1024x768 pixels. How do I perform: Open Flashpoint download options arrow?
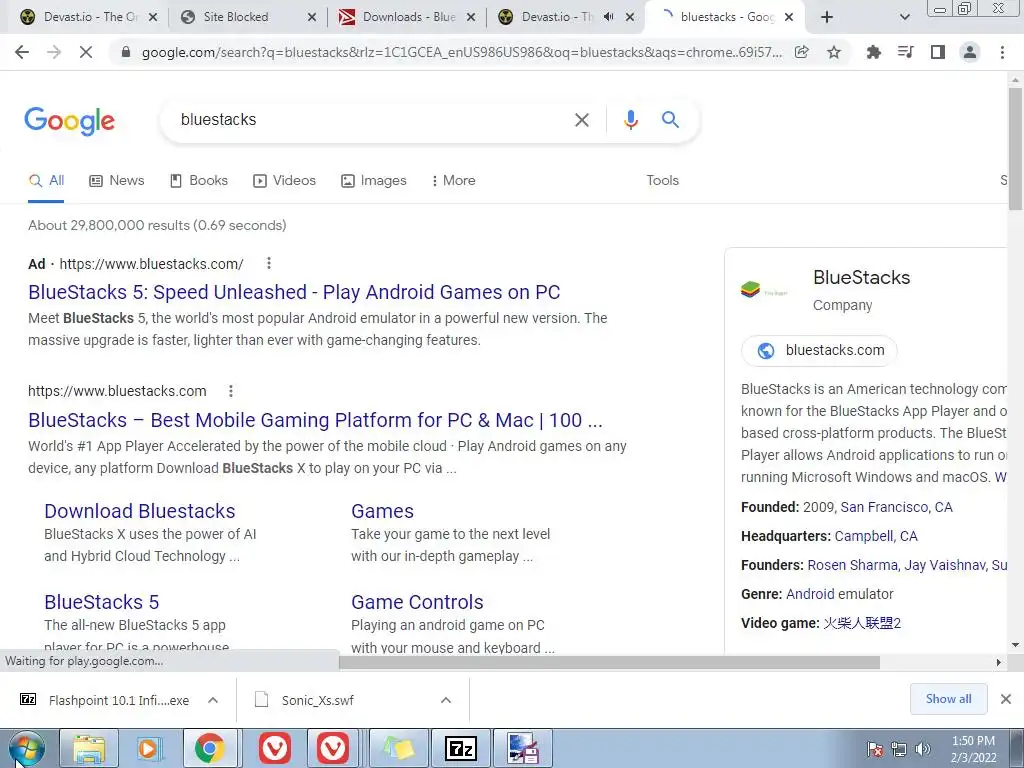pyautogui.click(x=213, y=700)
